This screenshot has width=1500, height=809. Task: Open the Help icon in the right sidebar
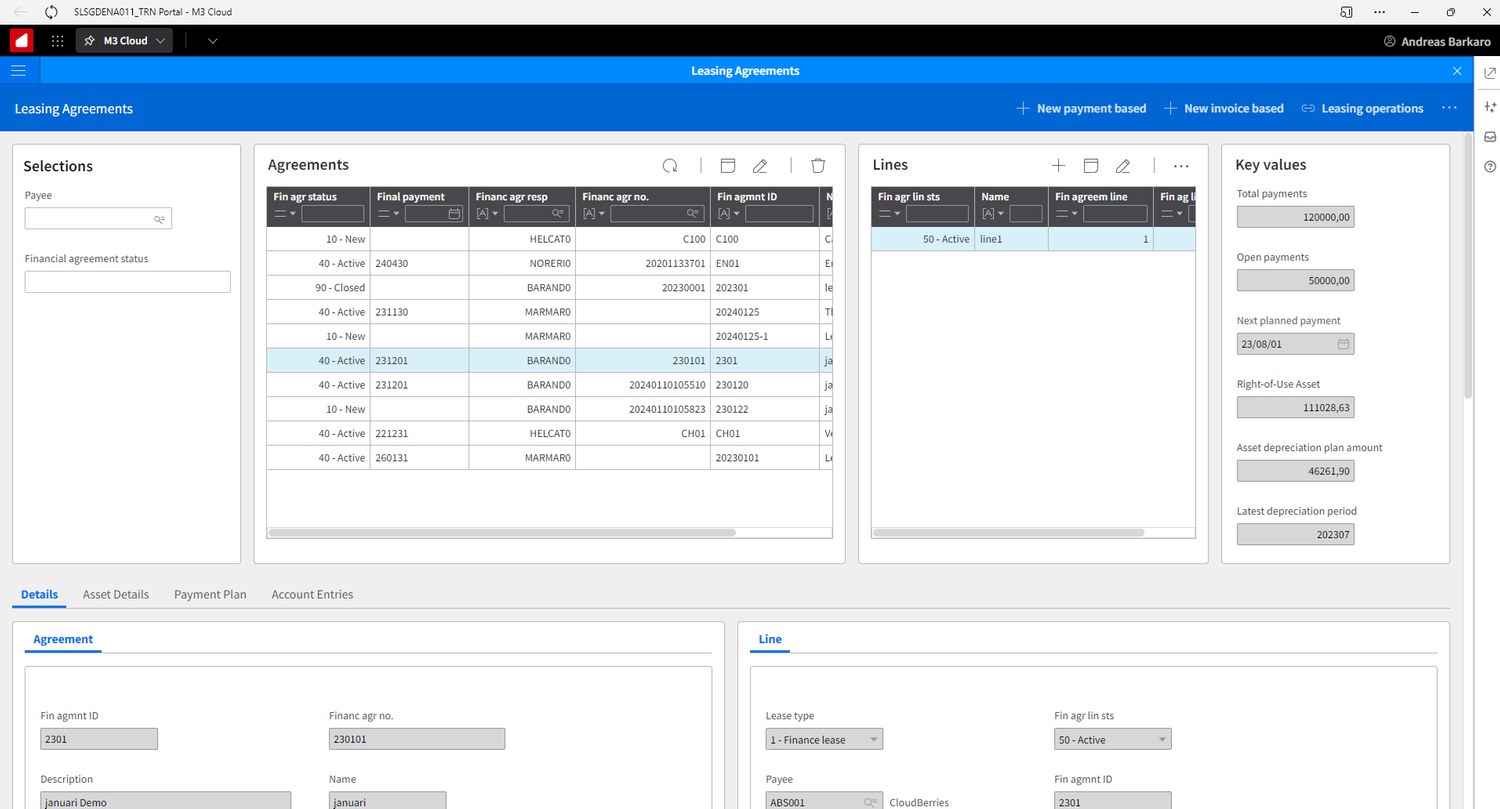tap(1490, 166)
